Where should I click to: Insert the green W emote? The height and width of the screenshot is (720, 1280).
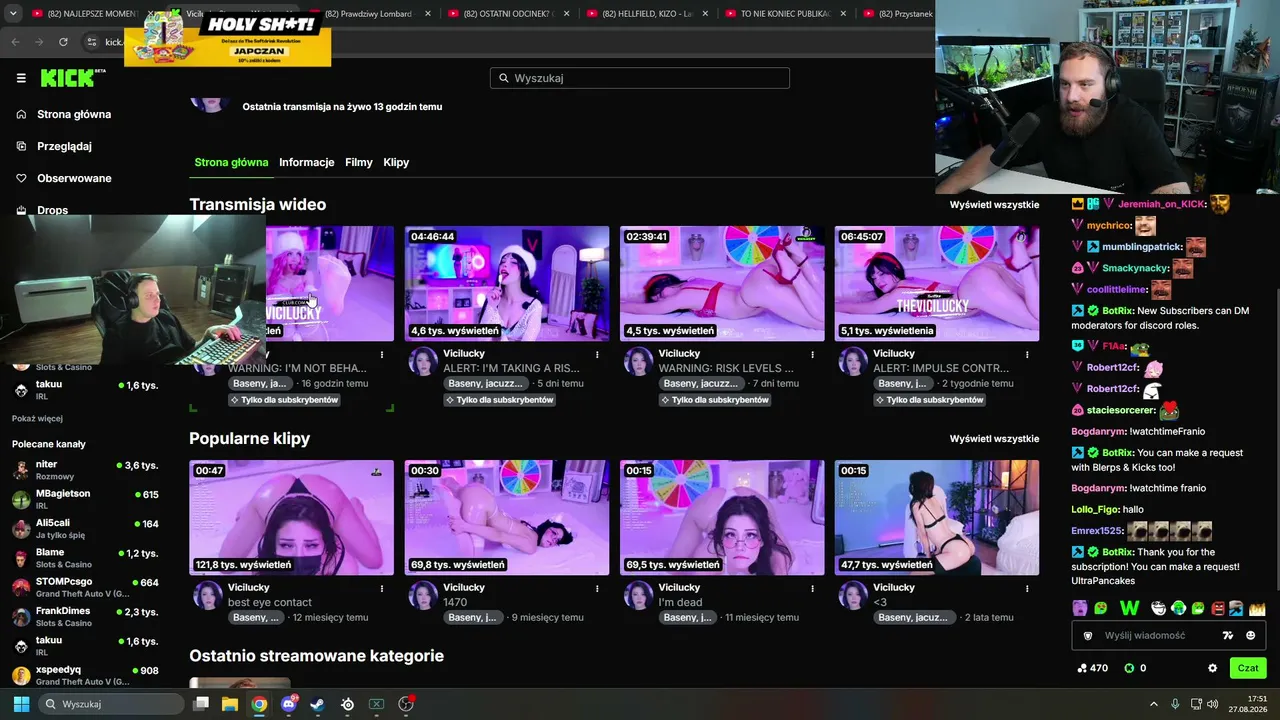pyautogui.click(x=1129, y=608)
